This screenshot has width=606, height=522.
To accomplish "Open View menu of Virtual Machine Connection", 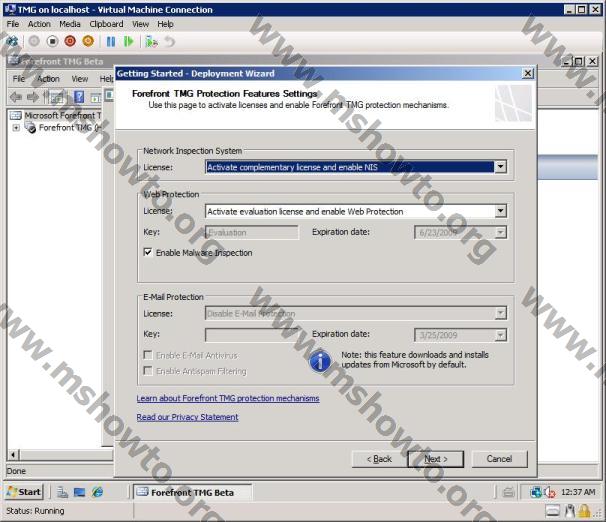I will point(140,24).
